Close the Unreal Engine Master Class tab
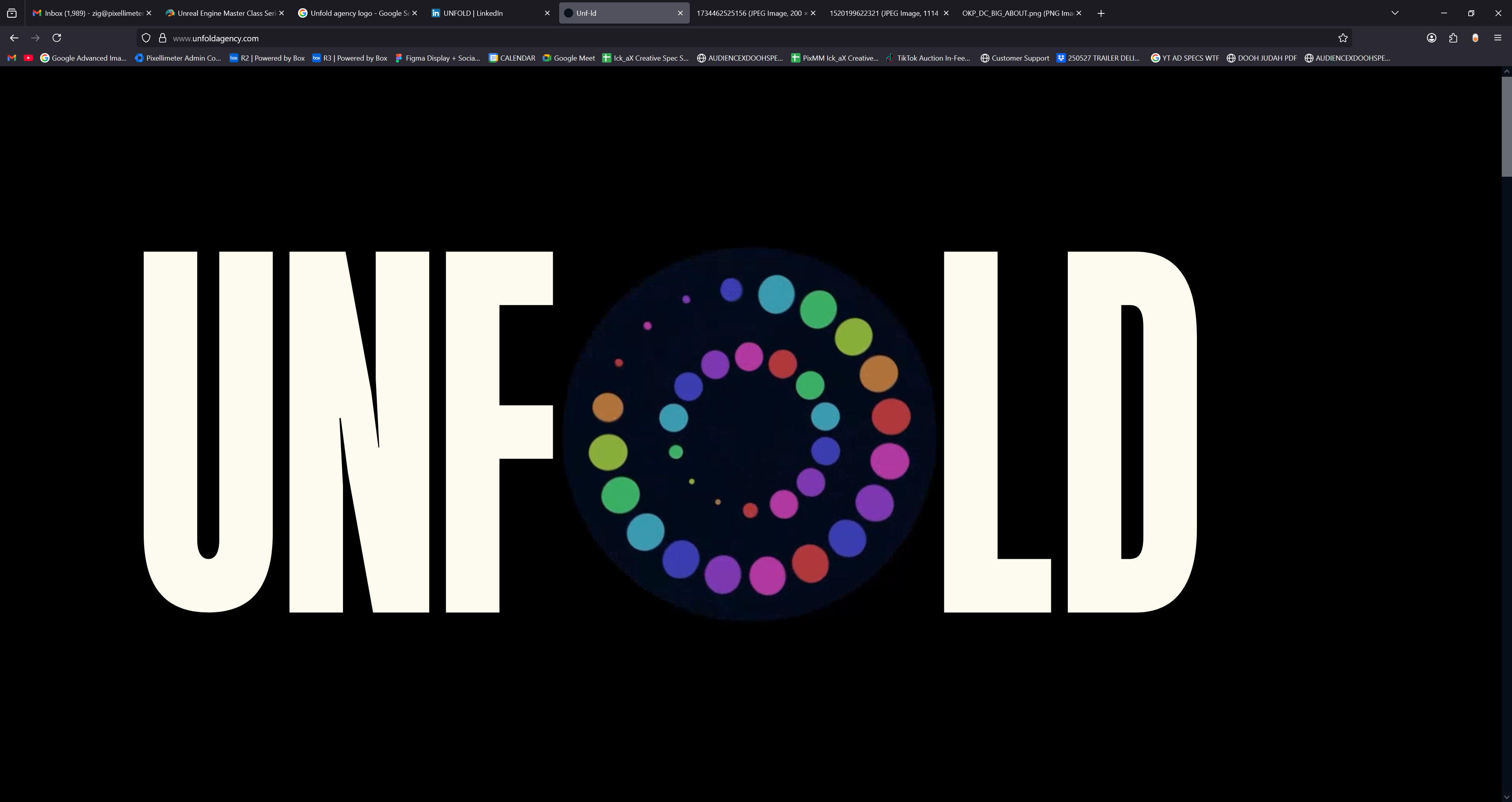The height and width of the screenshot is (802, 1512). click(x=281, y=13)
